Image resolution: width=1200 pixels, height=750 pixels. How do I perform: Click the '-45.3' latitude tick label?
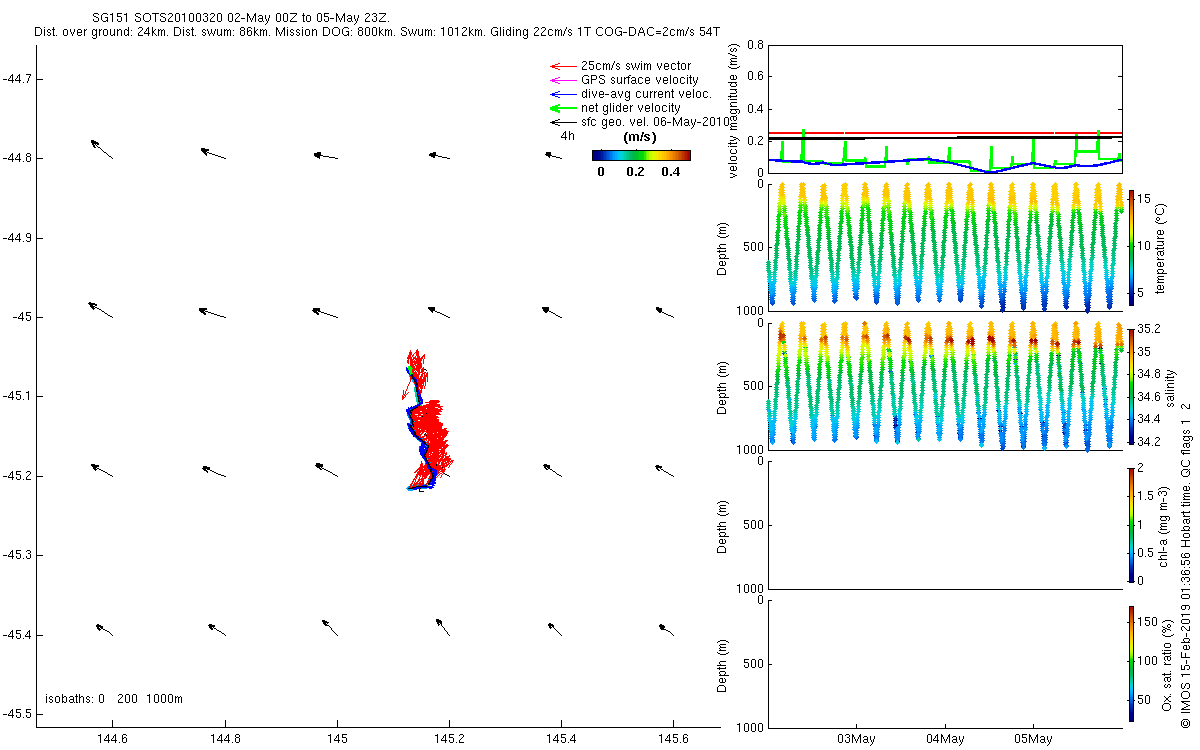coord(17,555)
